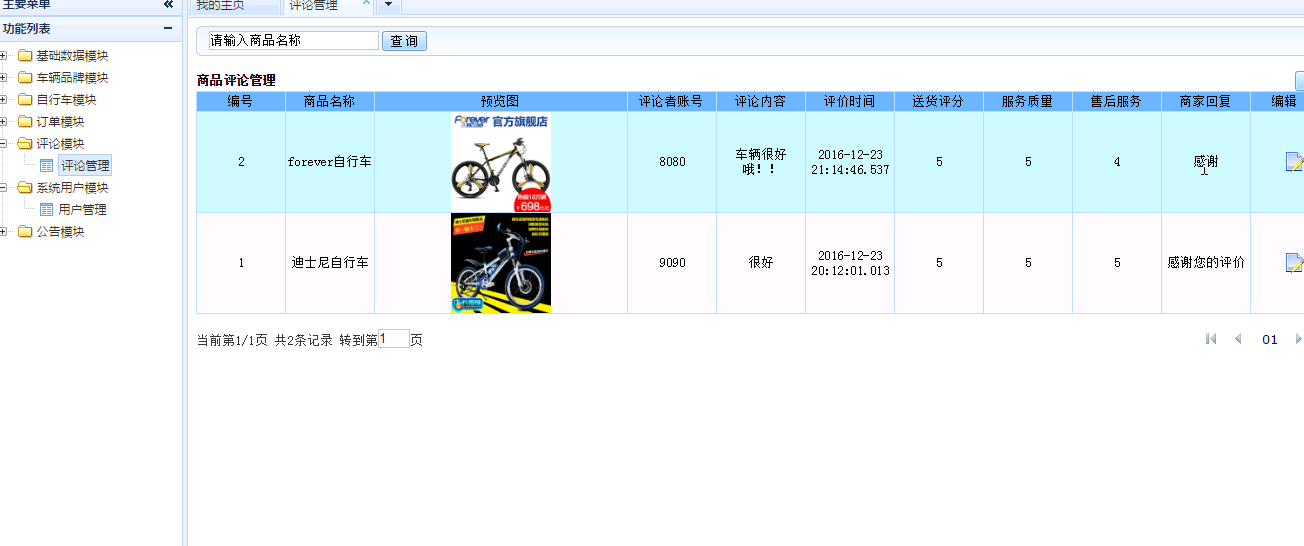Screen dimensions: 1304x546
Task: Open the tab list dropdown arrow
Action: pos(388,5)
